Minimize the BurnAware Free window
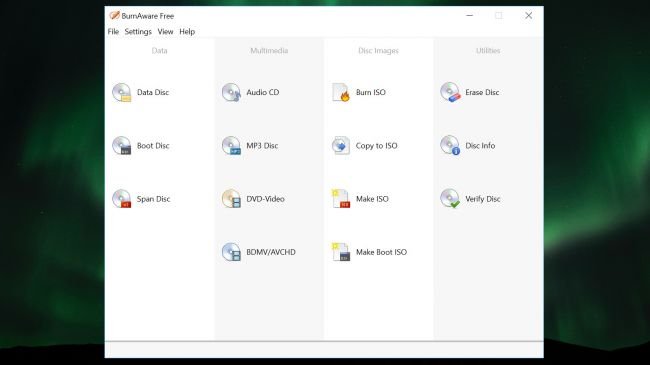Image resolution: width=650 pixels, height=365 pixels. [x=469, y=15]
